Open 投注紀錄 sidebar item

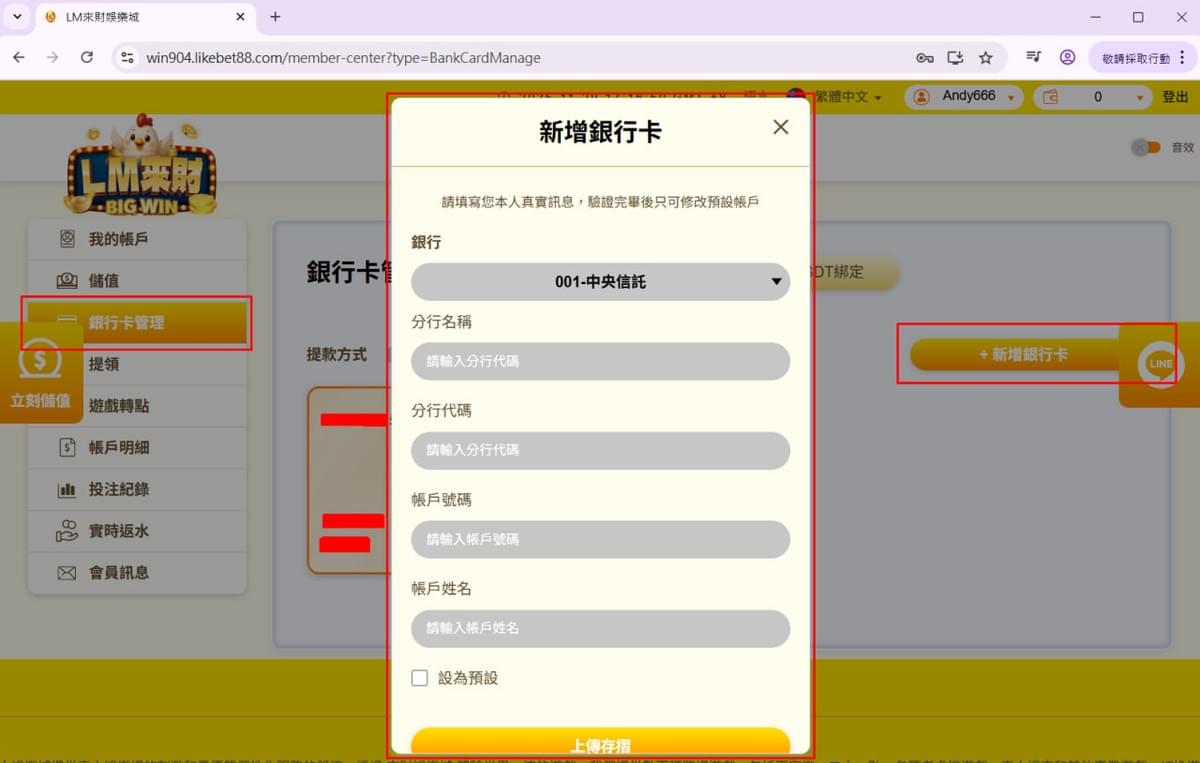pyautogui.click(x=137, y=489)
